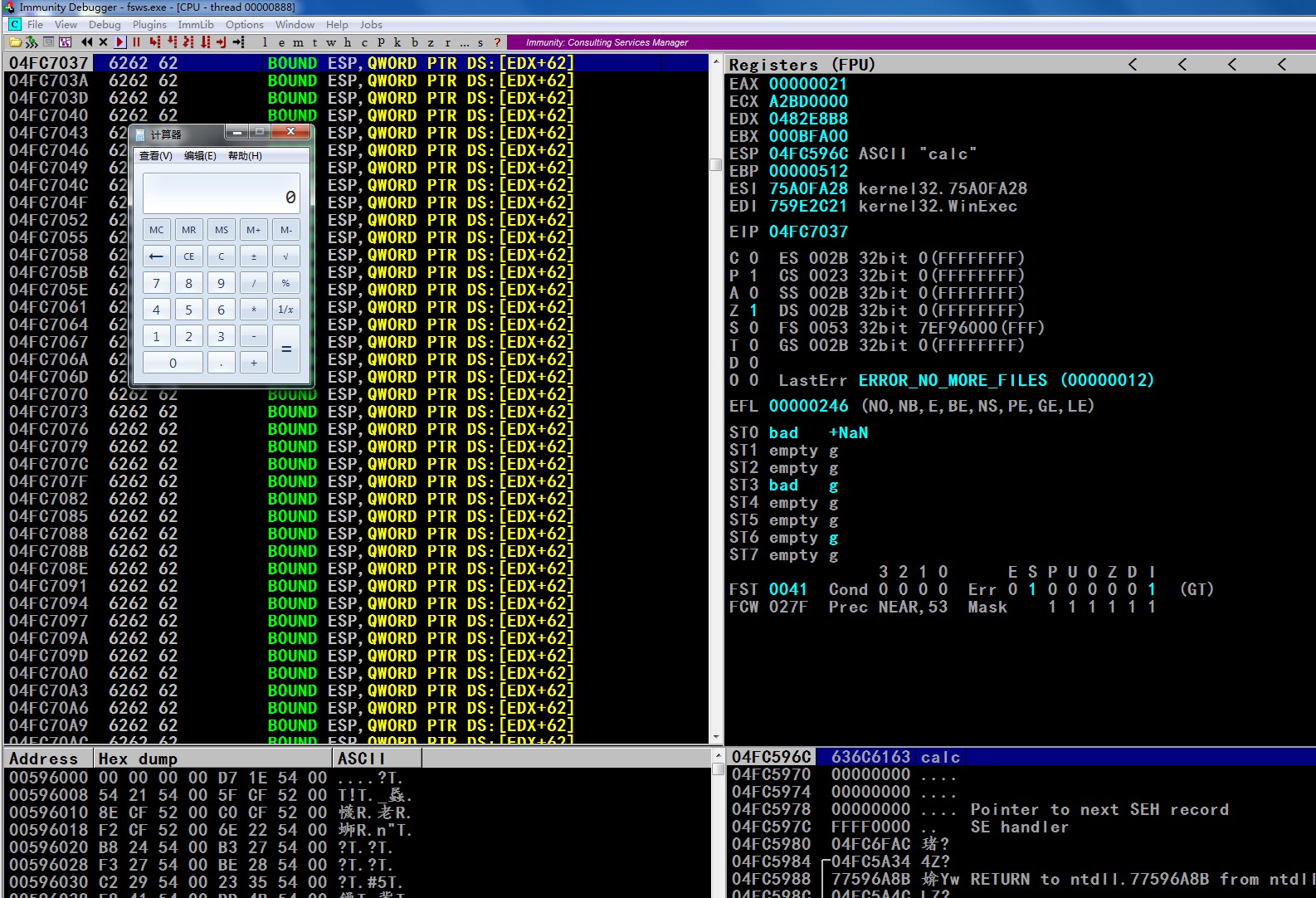The height and width of the screenshot is (898, 1316).
Task: Click calculator equals button
Action: pos(286,349)
